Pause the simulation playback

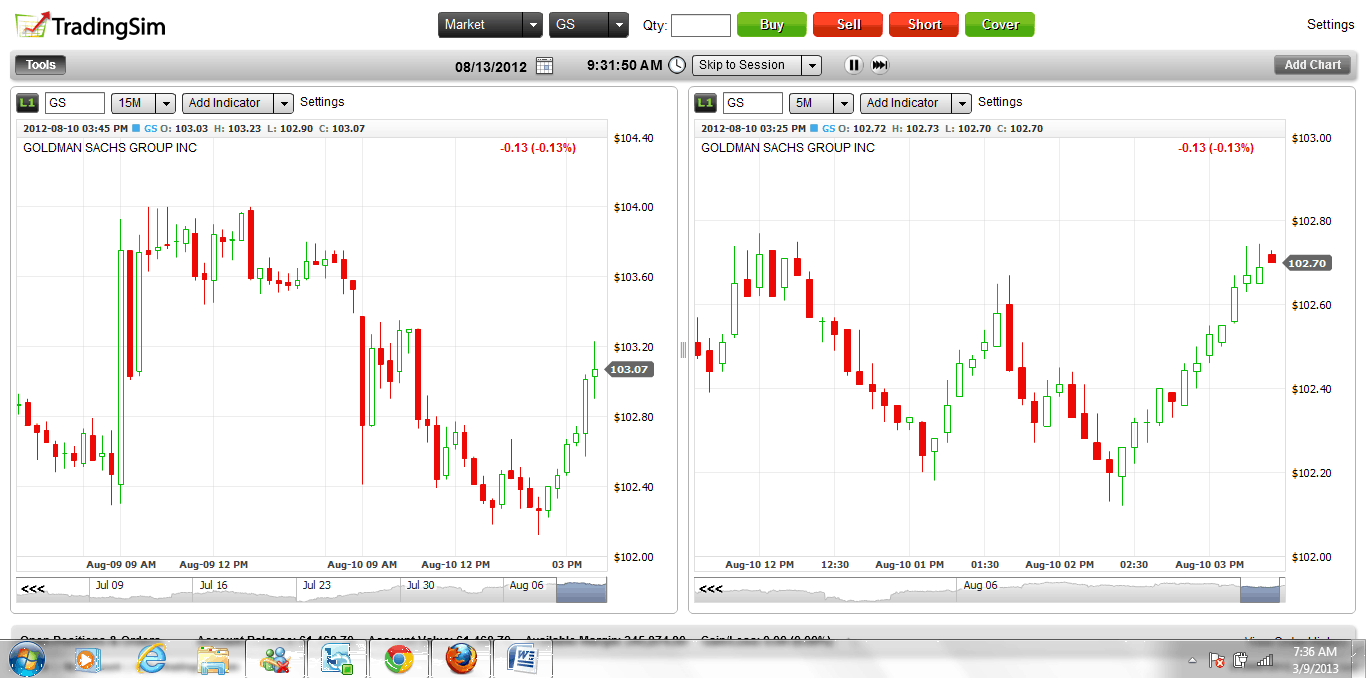(x=853, y=65)
